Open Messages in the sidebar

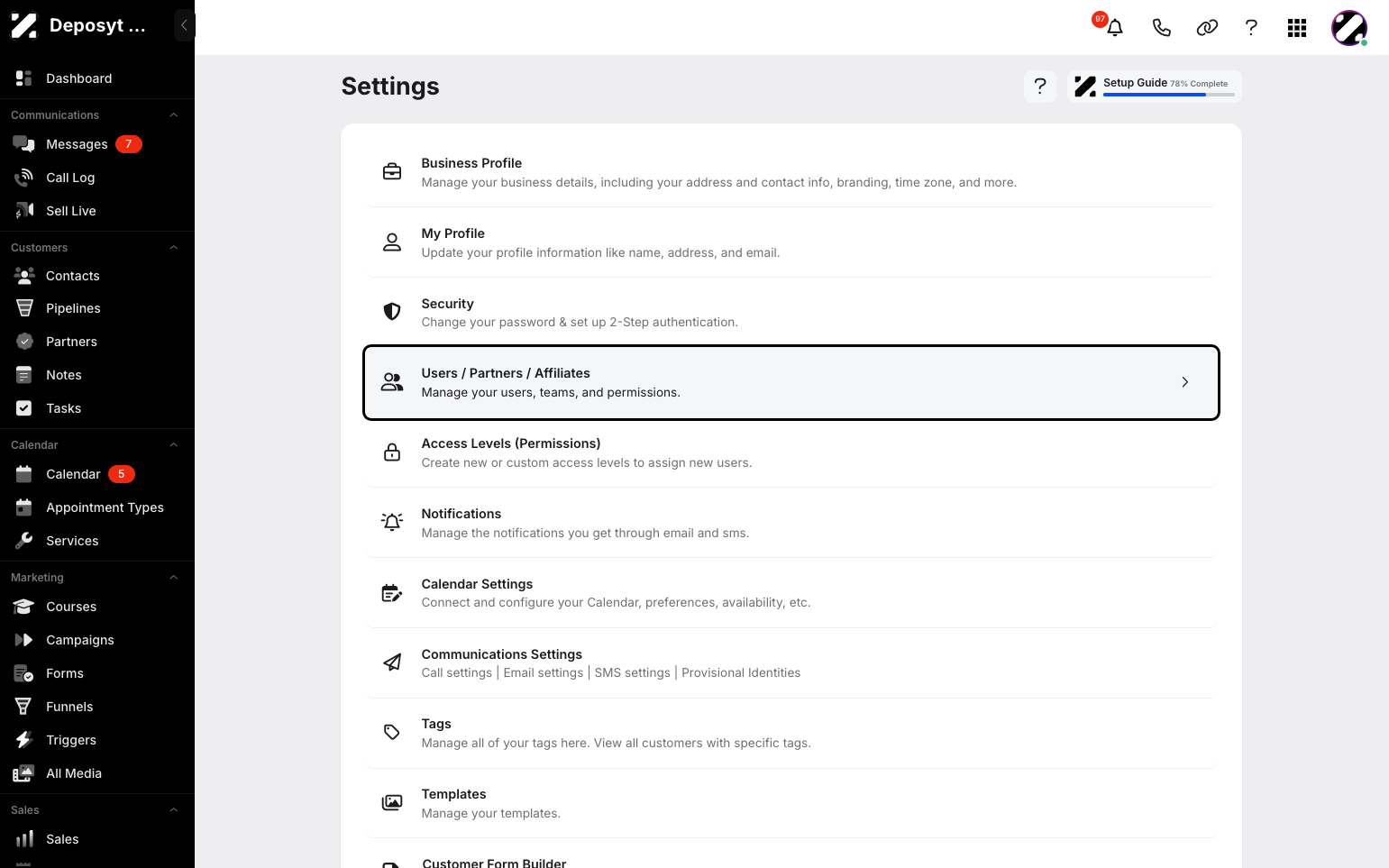[97, 144]
